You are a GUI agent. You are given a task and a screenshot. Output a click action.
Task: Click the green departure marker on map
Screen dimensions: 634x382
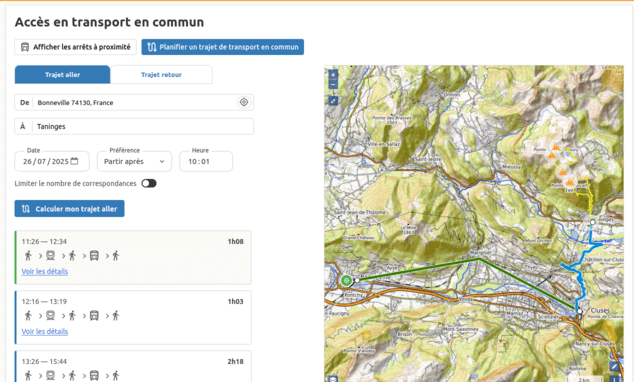[x=346, y=280]
